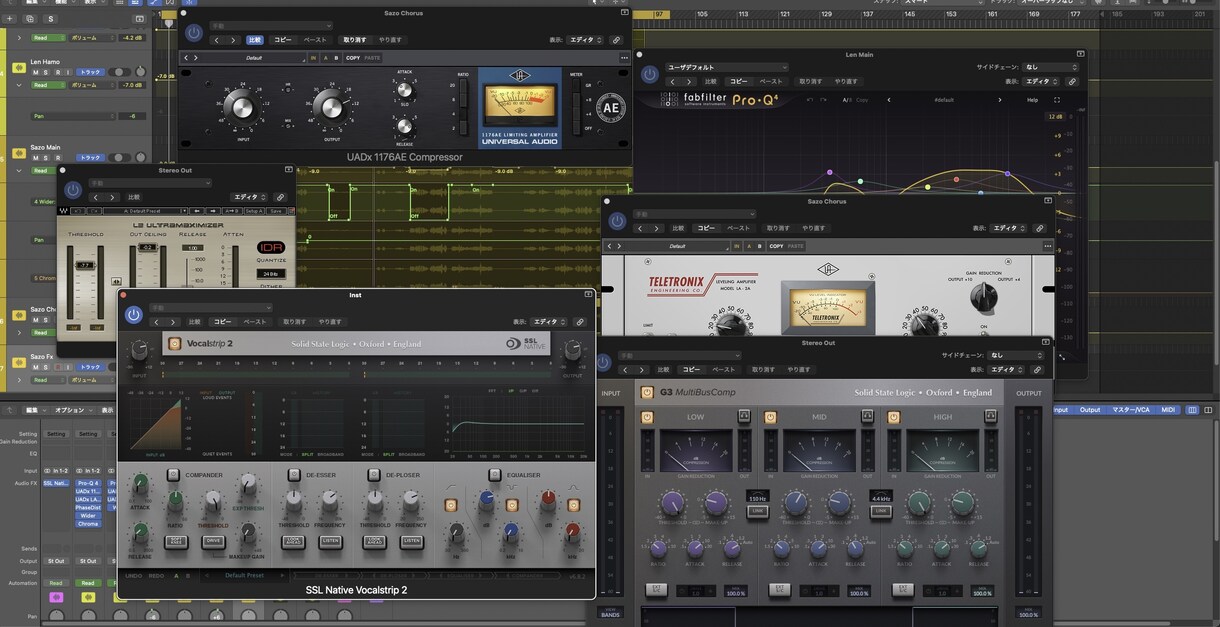Click IDR button in L2 Ultramaximizer

pos(271,247)
